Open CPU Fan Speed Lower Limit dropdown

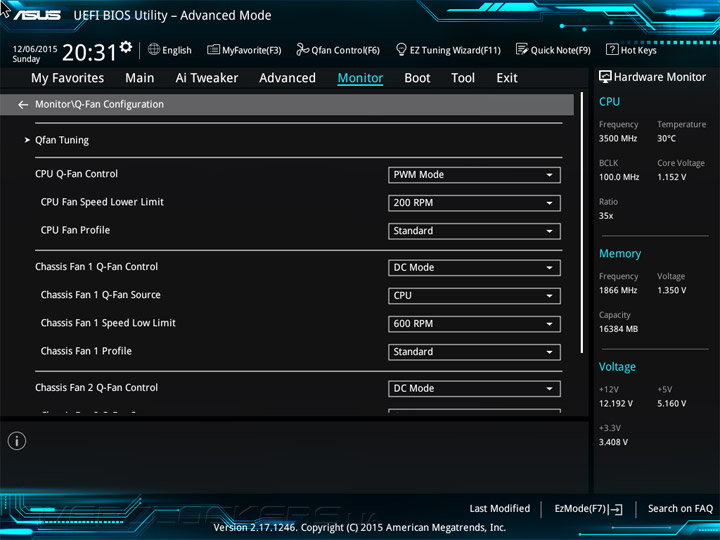[x=474, y=203]
